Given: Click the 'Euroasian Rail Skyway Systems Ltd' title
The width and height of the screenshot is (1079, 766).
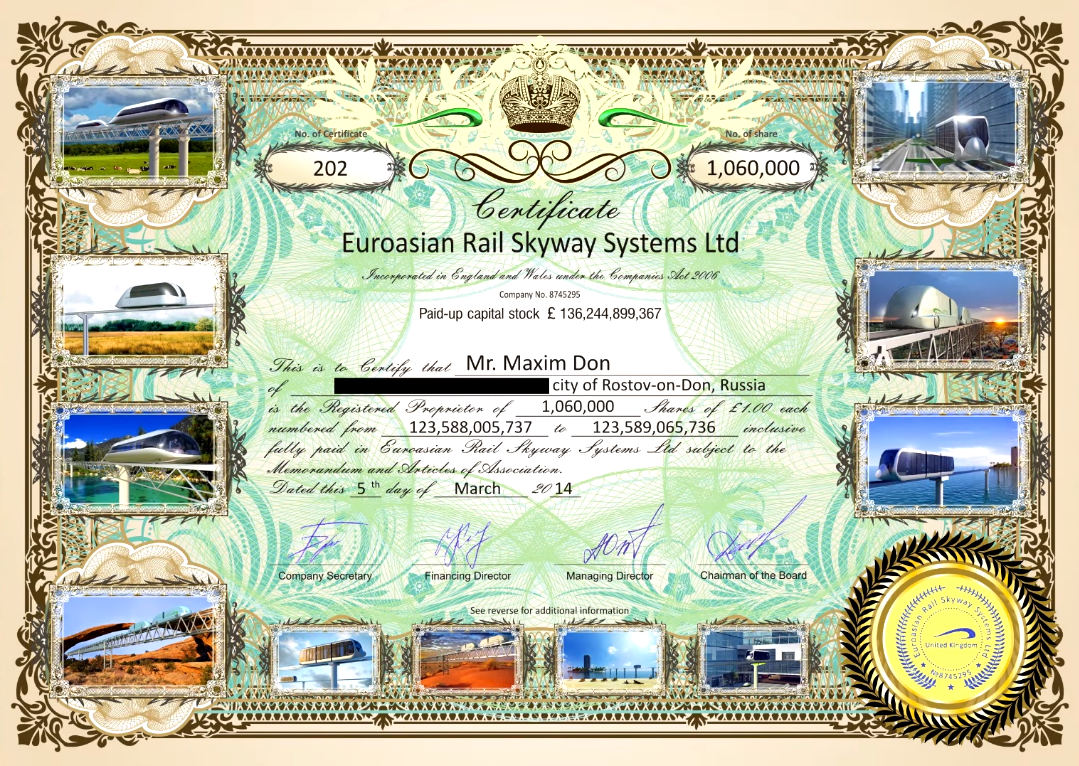Looking at the screenshot, I should [540, 243].
